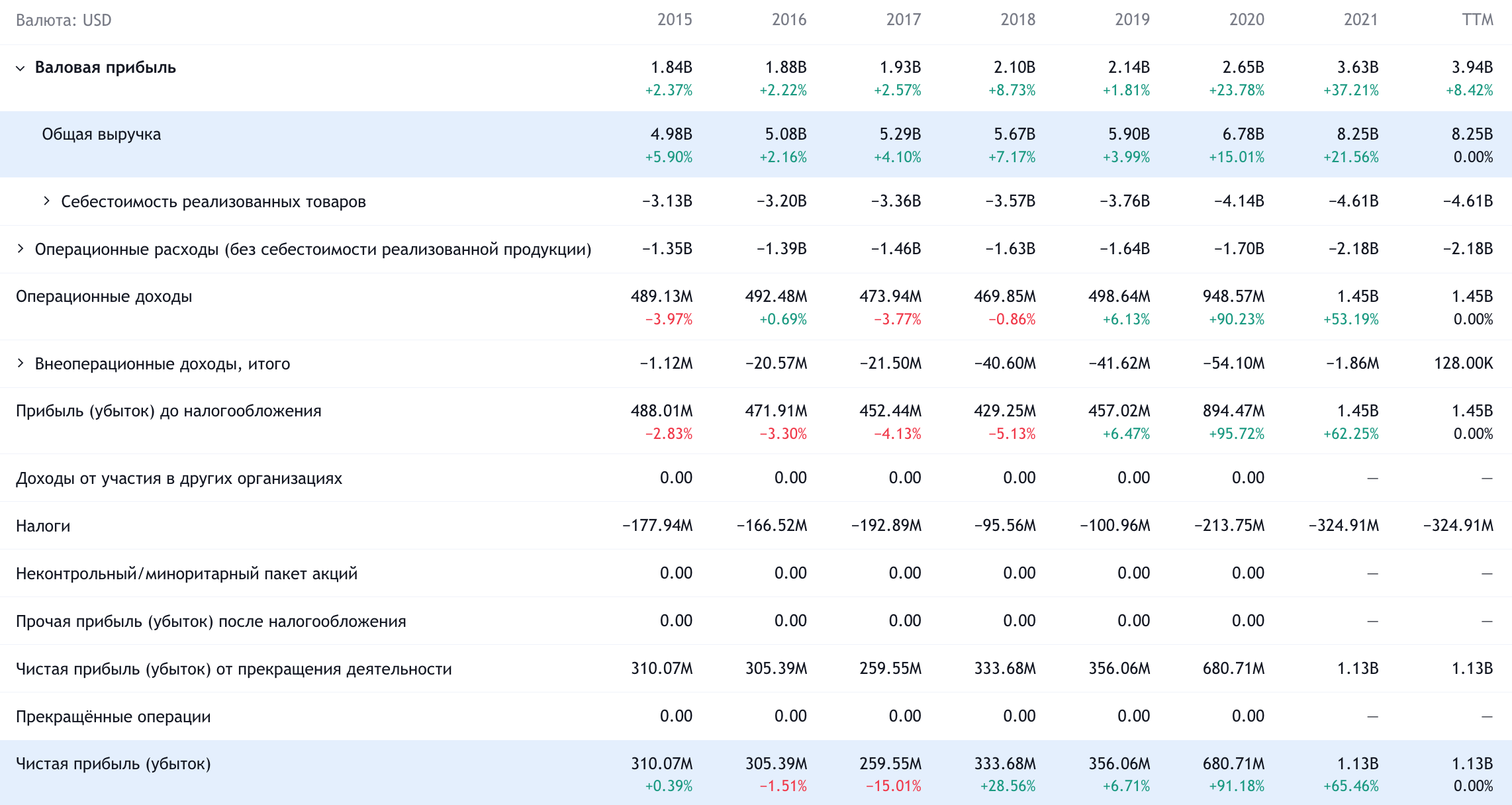Click the 2020 column header
This screenshot has width=1512, height=805.
coord(1247,20)
